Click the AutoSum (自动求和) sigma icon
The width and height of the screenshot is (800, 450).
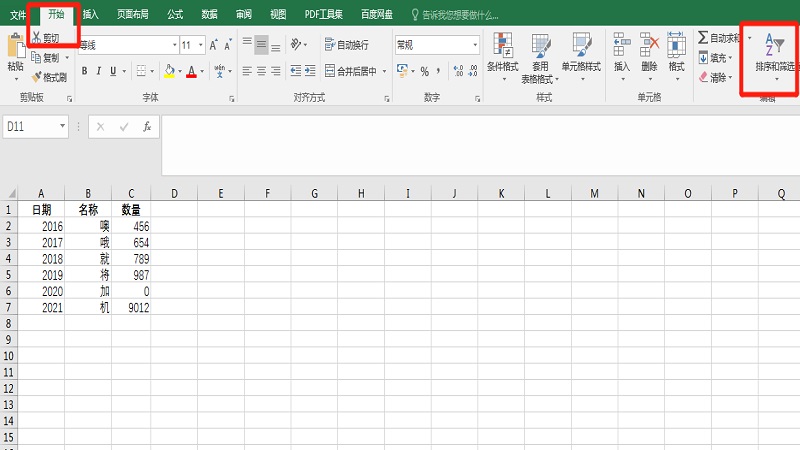point(703,37)
